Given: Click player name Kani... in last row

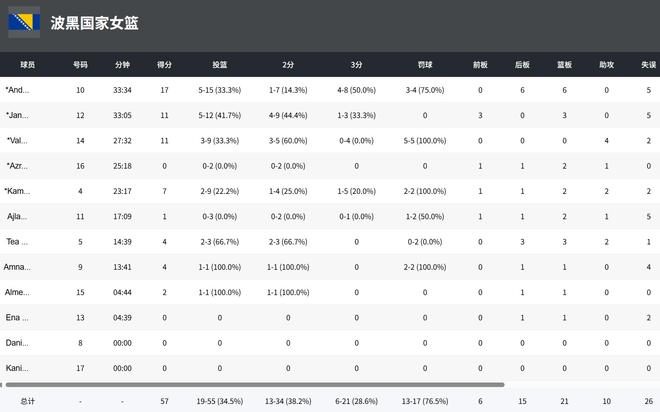Looking at the screenshot, I should coord(17,368).
